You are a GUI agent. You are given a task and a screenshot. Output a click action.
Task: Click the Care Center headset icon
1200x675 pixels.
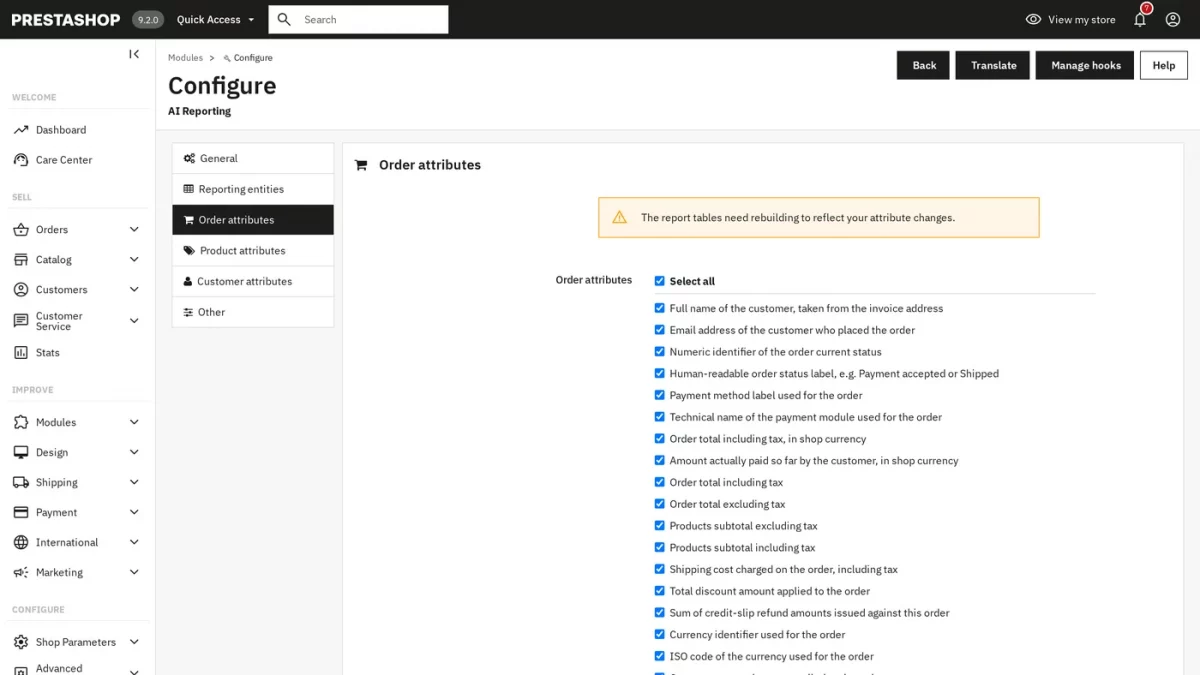pyautogui.click(x=21, y=160)
